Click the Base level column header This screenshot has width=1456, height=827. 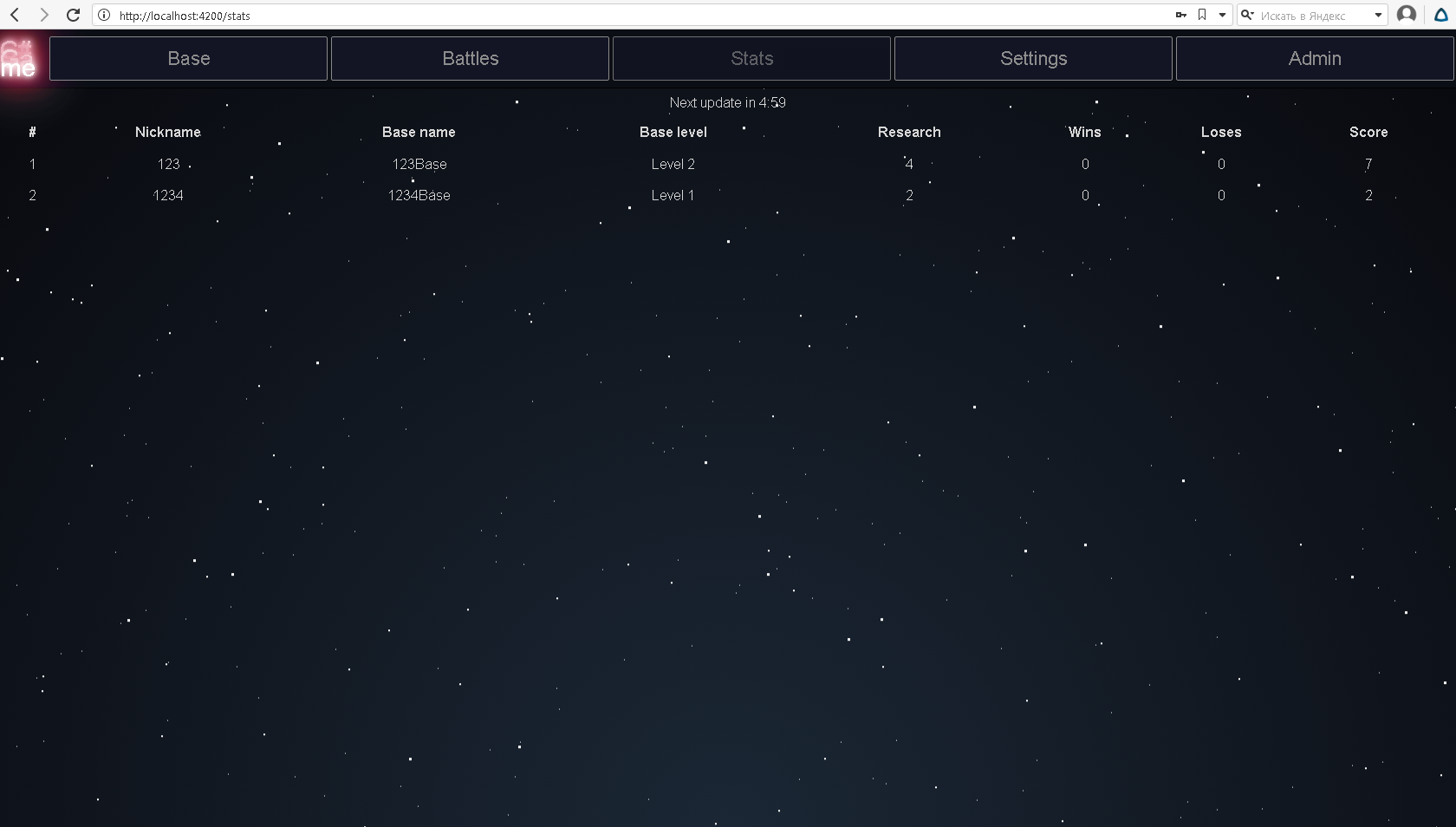click(x=673, y=132)
